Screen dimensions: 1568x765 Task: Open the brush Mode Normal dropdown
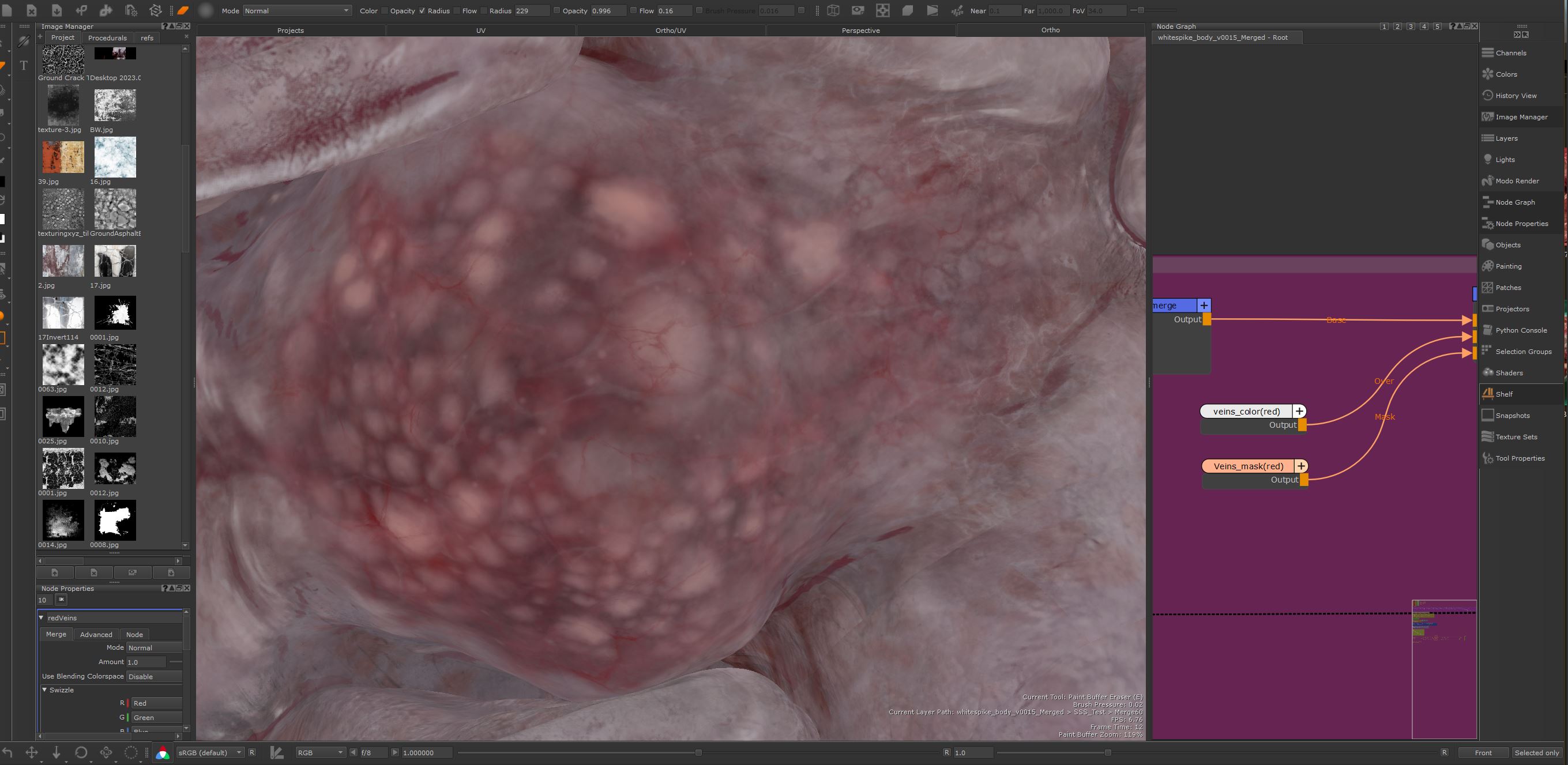296,10
